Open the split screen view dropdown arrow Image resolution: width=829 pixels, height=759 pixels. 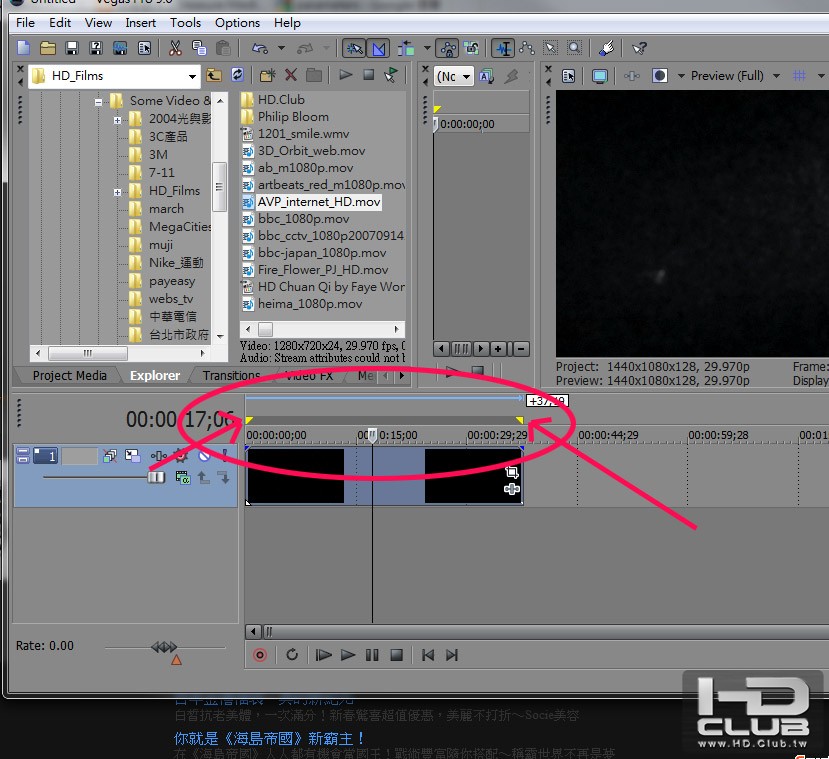pyautogui.click(x=681, y=76)
